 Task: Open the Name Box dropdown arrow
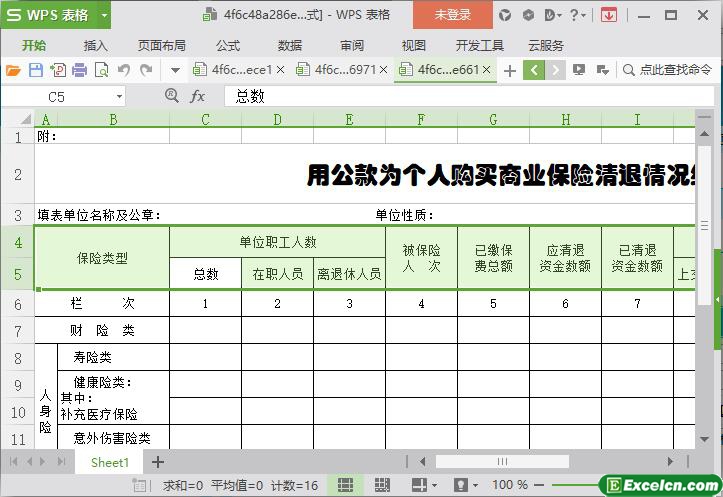pyautogui.click(x=119, y=96)
